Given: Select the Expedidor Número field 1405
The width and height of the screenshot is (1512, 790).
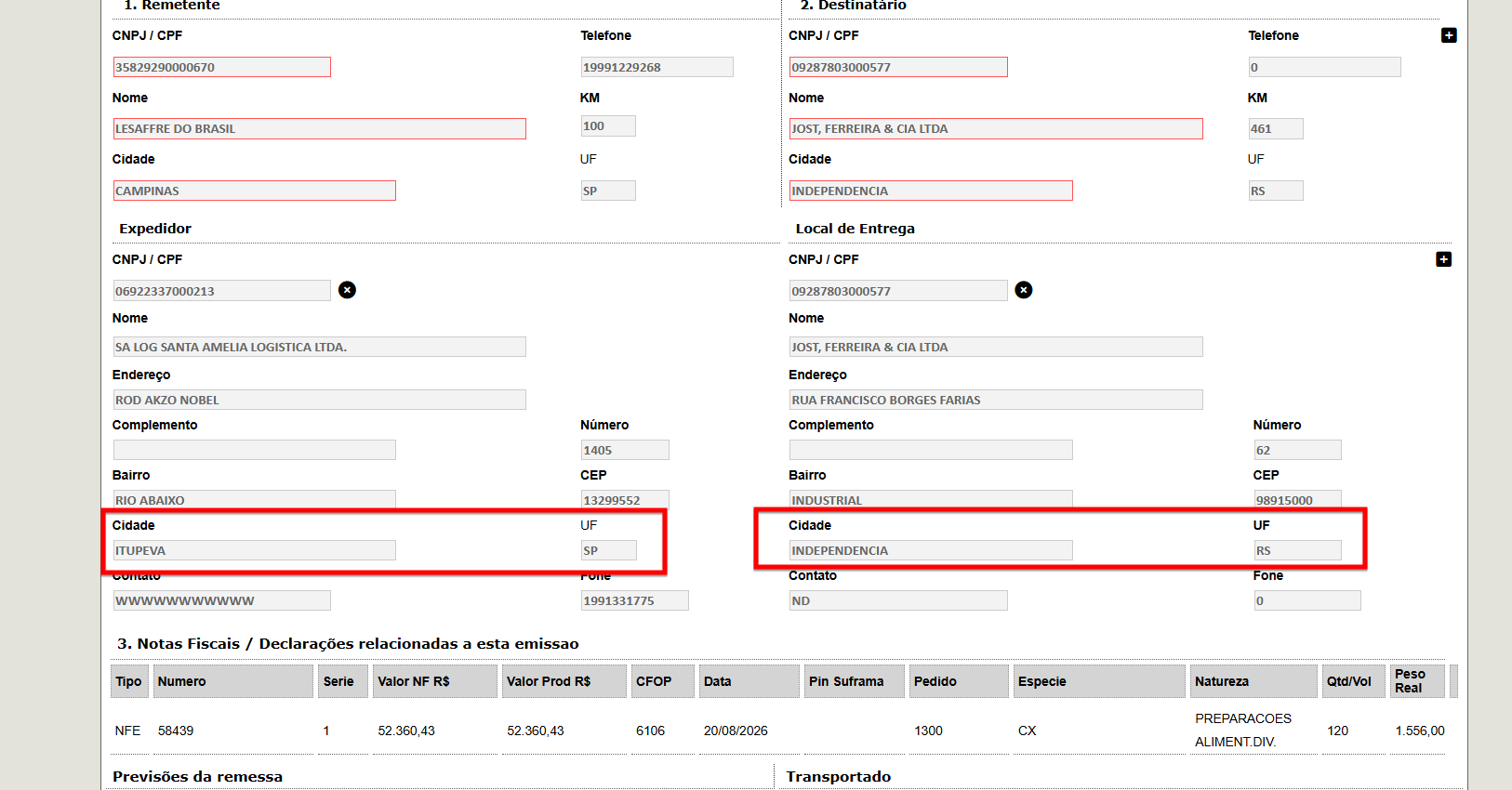Looking at the screenshot, I should coord(625,450).
